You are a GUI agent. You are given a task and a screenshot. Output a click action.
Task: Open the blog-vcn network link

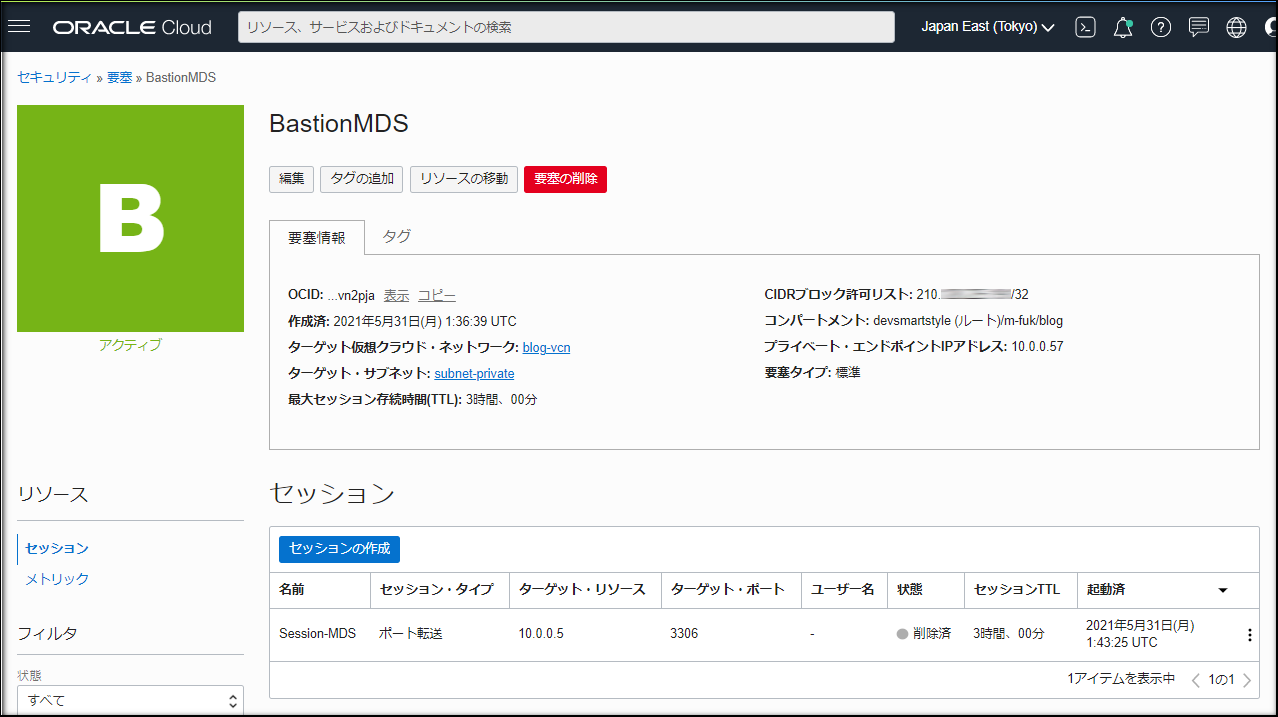[x=546, y=347]
